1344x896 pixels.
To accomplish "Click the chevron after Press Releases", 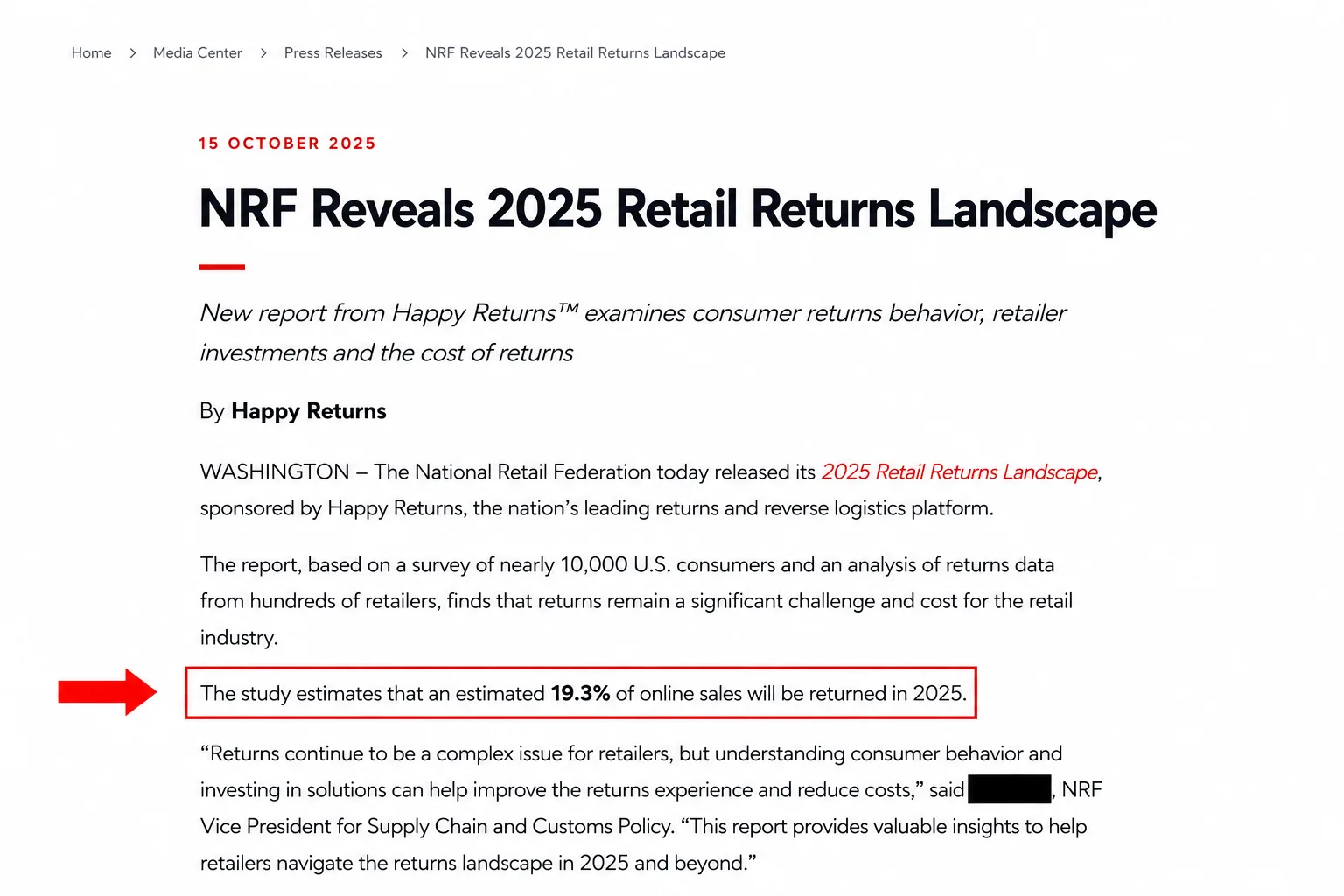I will 404,53.
